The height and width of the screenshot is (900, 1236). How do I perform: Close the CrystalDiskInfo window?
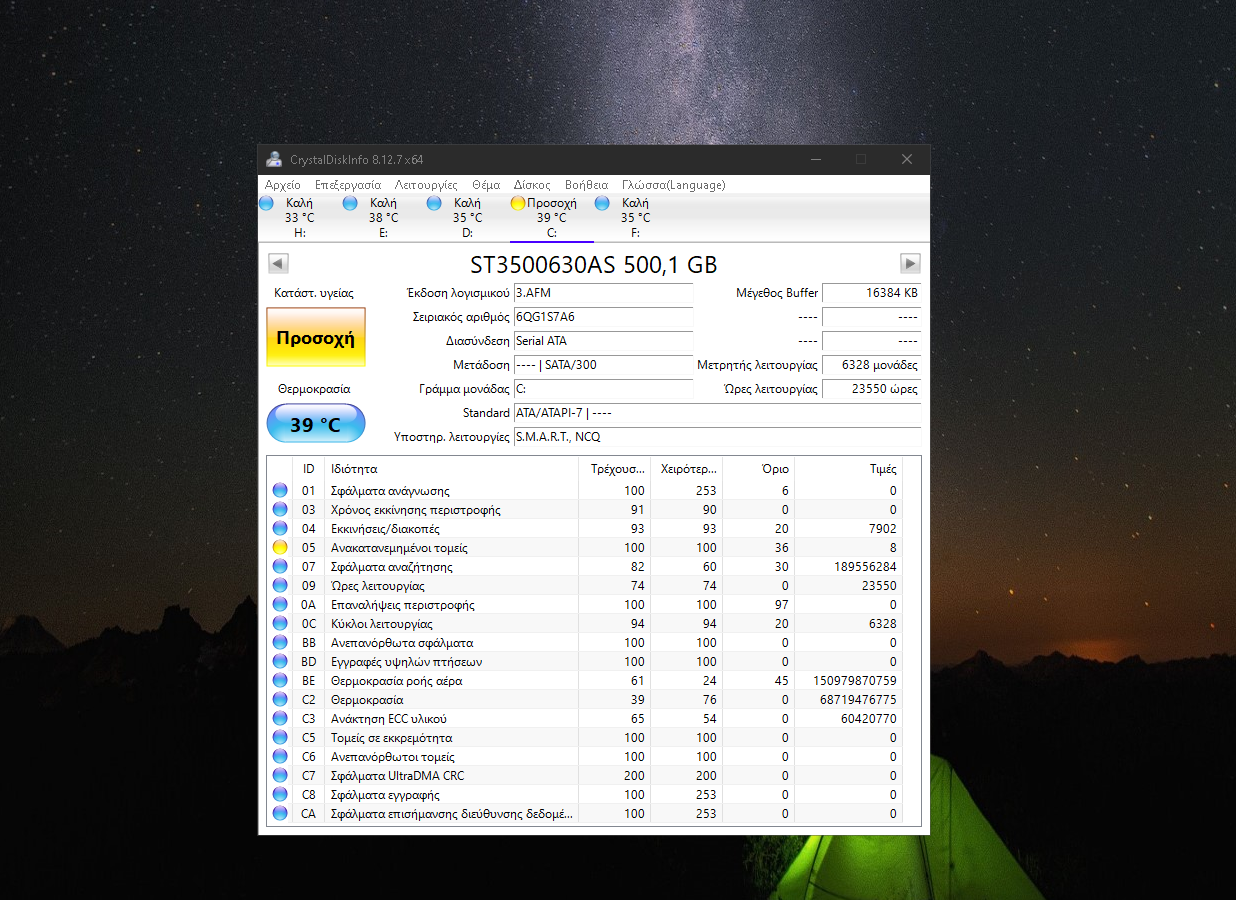tap(907, 159)
